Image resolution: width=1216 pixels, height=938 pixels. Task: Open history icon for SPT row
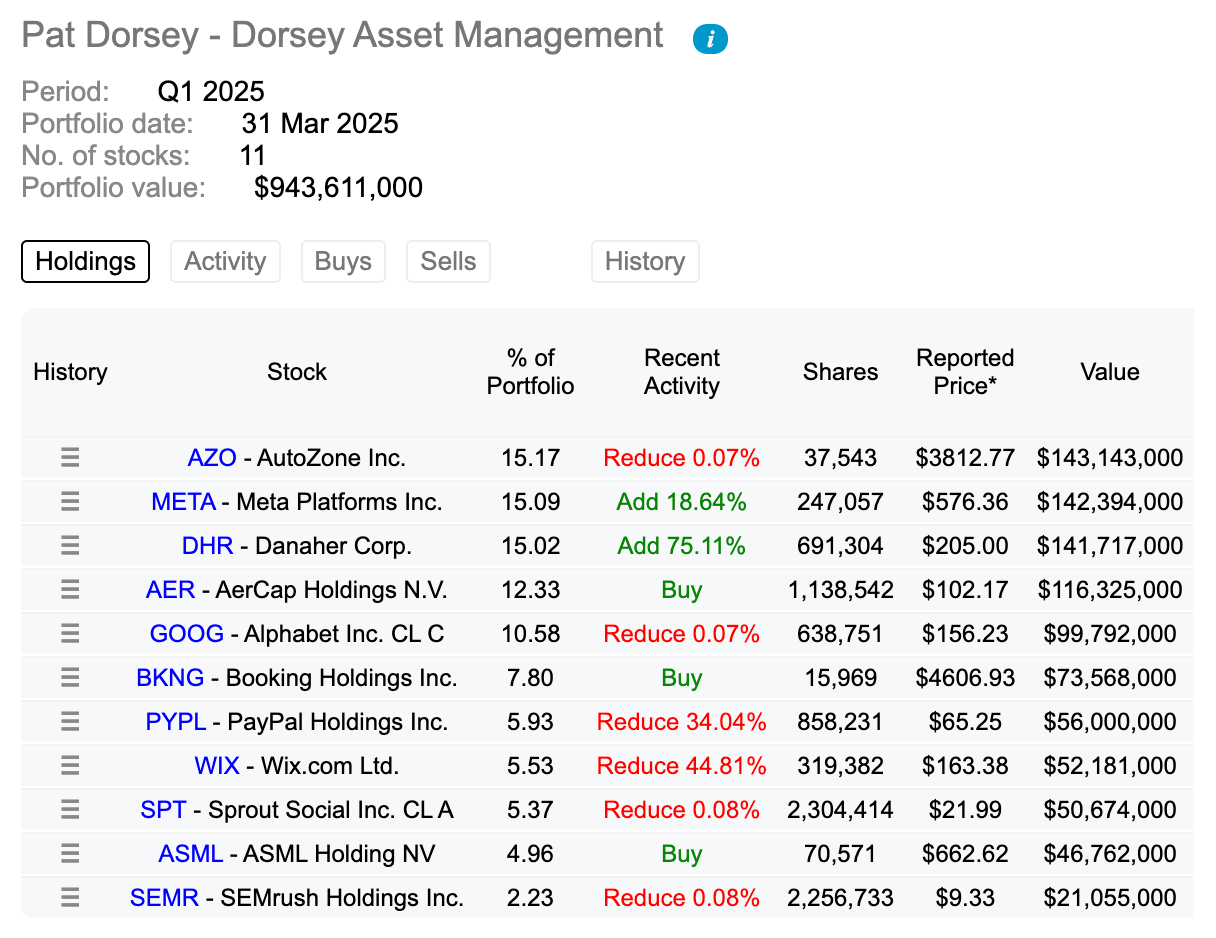[70, 810]
